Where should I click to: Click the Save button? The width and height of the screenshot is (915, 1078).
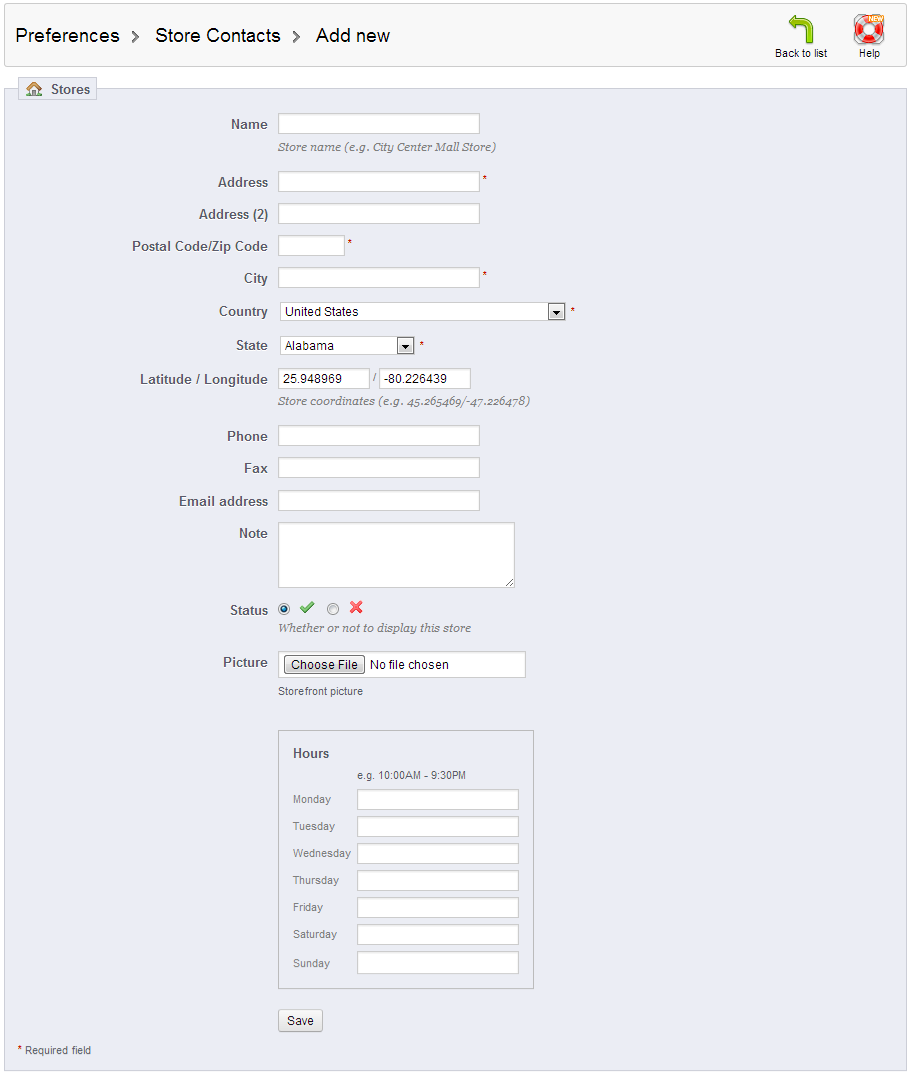(300, 1021)
